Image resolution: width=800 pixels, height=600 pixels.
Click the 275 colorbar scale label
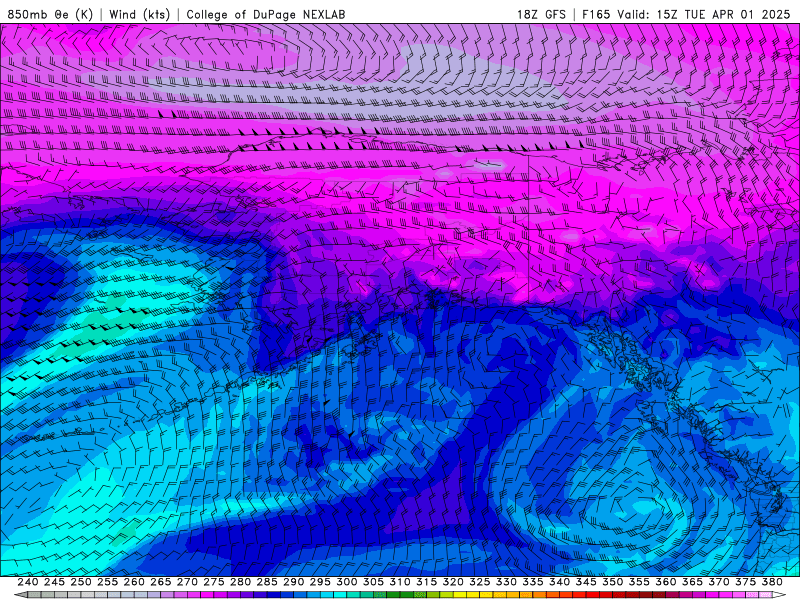pyautogui.click(x=214, y=582)
